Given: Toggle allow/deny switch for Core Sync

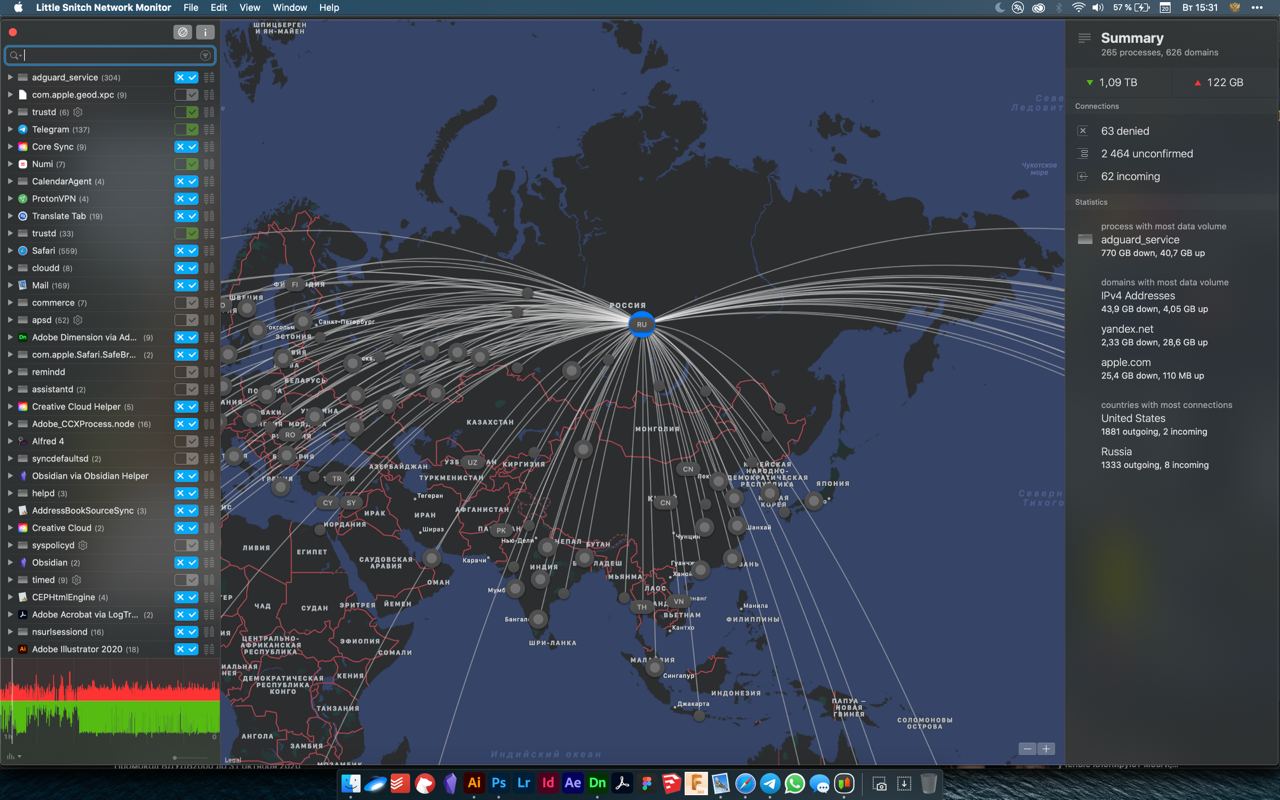Looking at the screenshot, I should (x=186, y=147).
